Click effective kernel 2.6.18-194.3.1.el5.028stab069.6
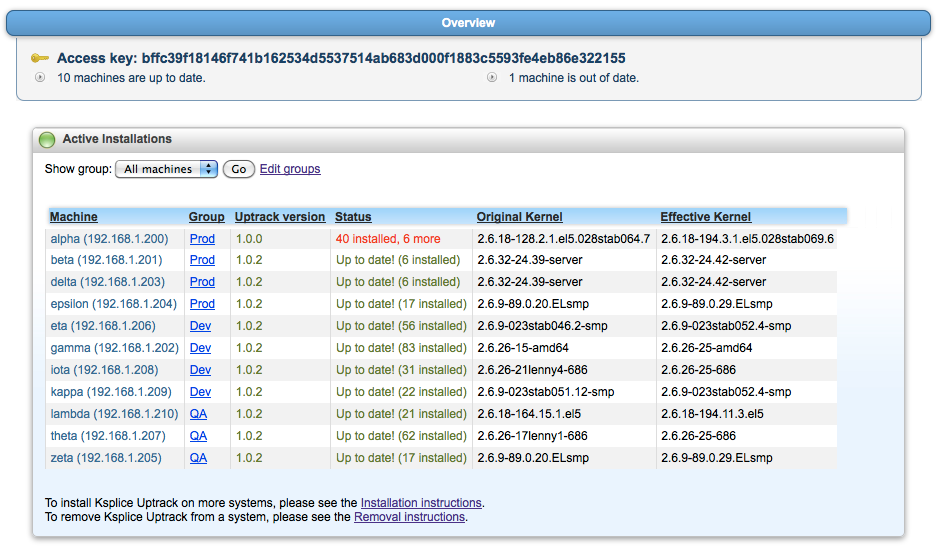This screenshot has height=551, width=938. [x=747, y=239]
